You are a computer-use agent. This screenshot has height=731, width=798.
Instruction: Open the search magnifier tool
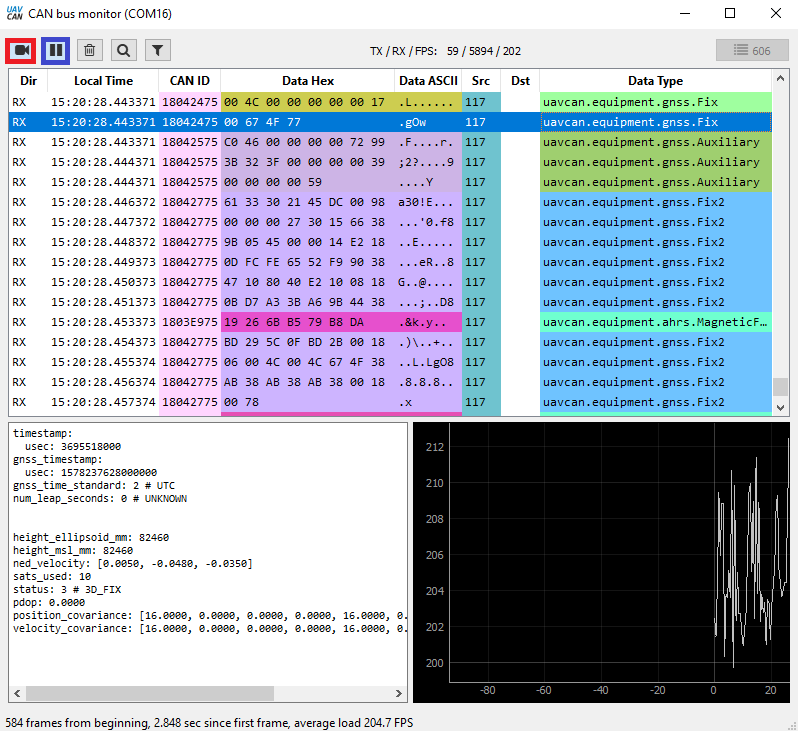tap(123, 49)
